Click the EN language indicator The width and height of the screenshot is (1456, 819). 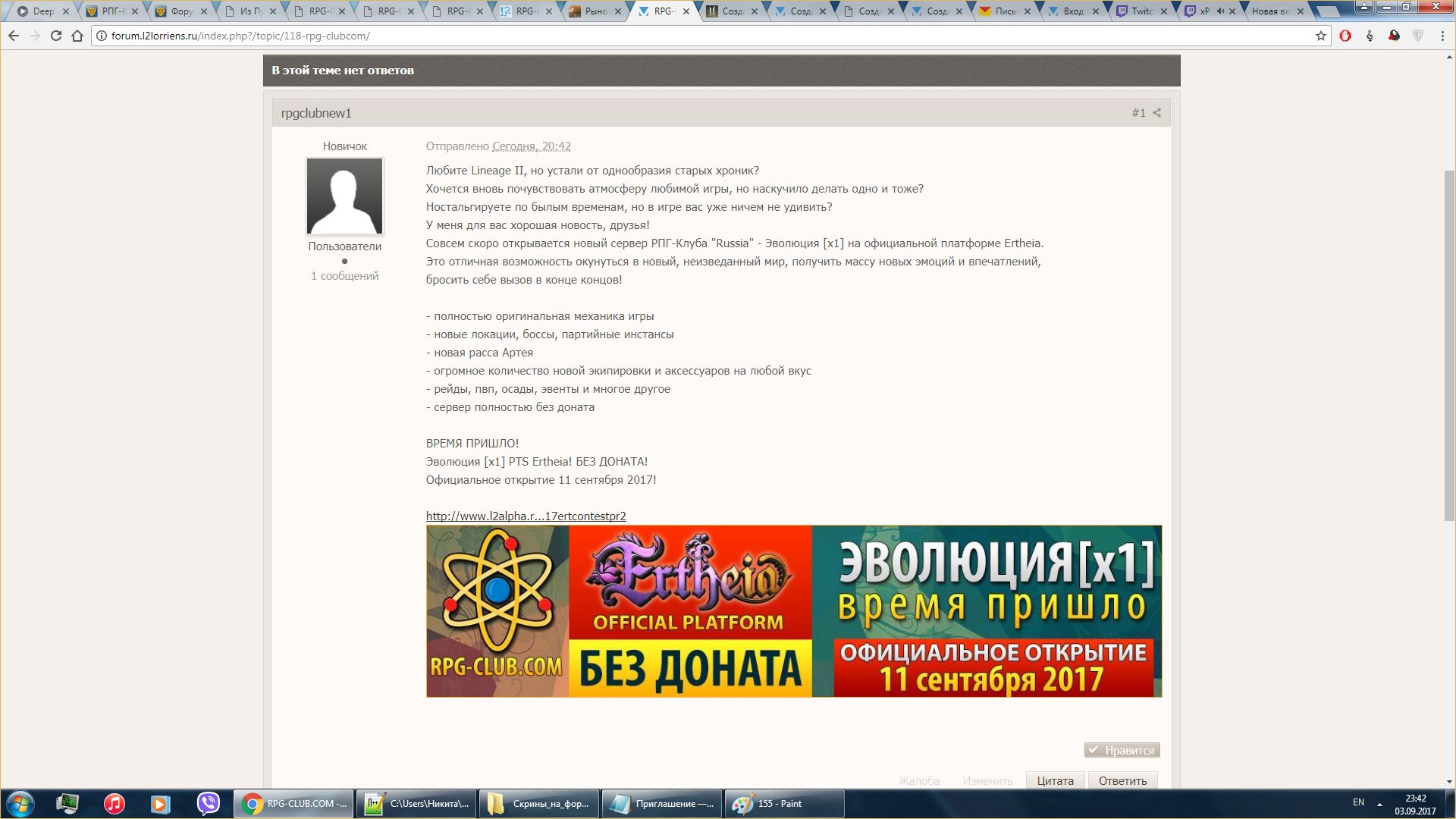click(1358, 802)
